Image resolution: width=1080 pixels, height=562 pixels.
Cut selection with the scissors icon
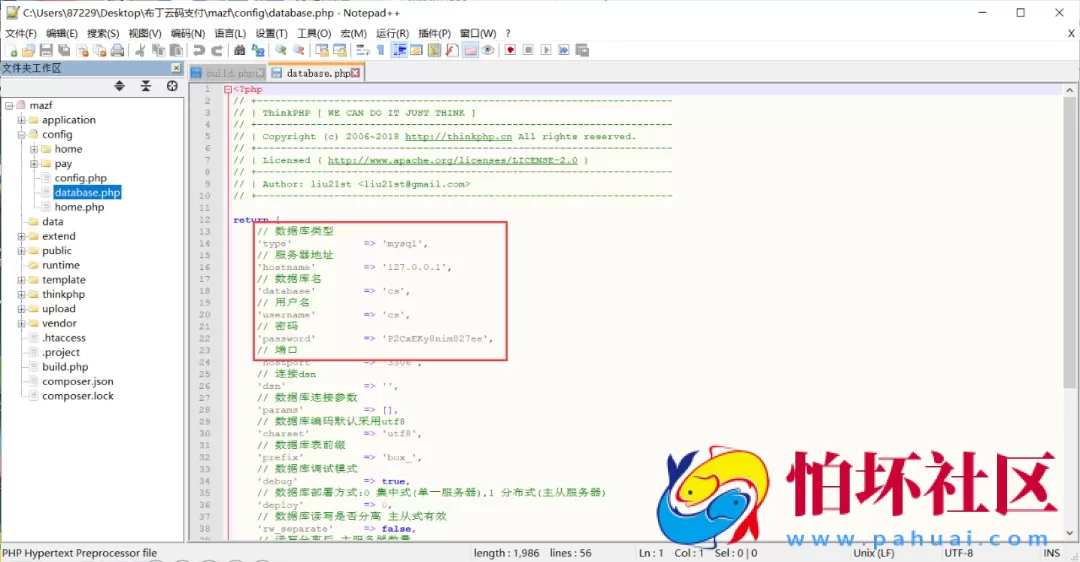pyautogui.click(x=140, y=50)
